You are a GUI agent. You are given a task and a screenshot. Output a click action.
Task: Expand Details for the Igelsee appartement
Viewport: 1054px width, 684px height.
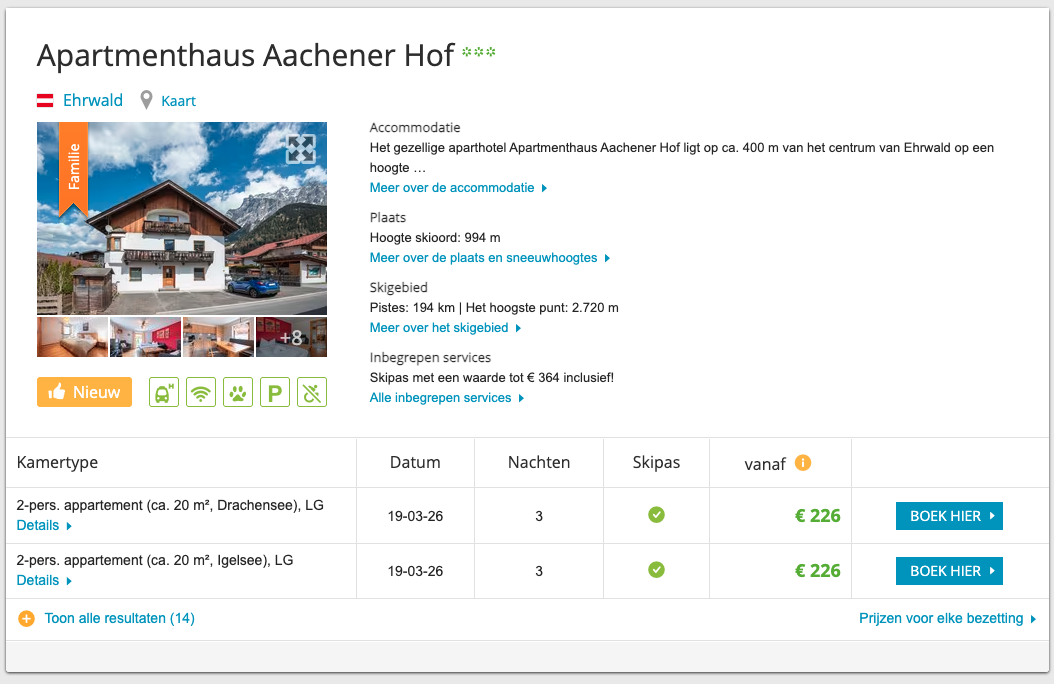tap(38, 580)
